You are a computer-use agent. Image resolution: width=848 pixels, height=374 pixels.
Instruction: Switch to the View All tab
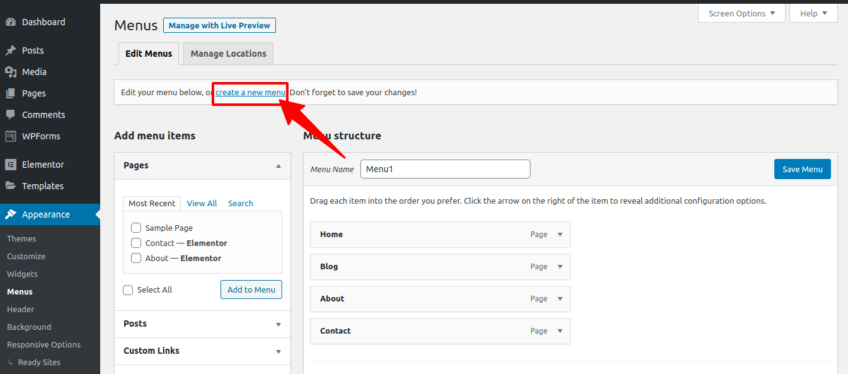[x=202, y=203]
